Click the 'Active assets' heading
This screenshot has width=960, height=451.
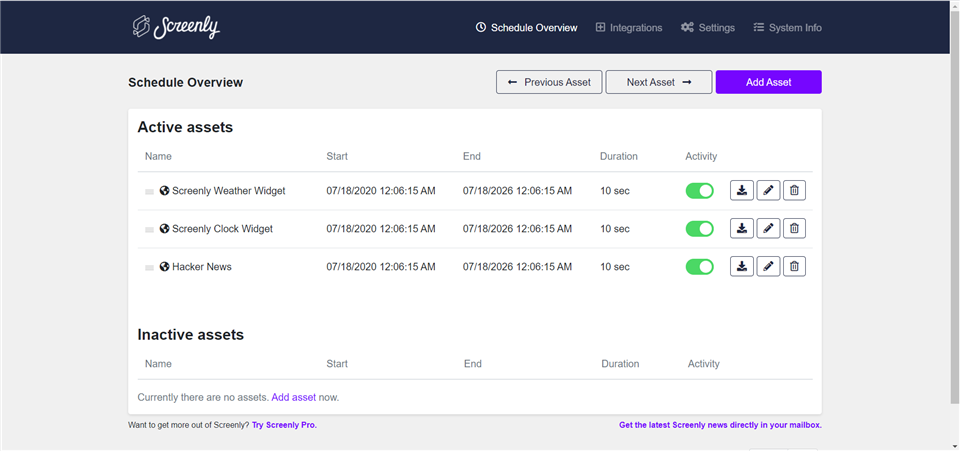pyautogui.click(x=185, y=127)
